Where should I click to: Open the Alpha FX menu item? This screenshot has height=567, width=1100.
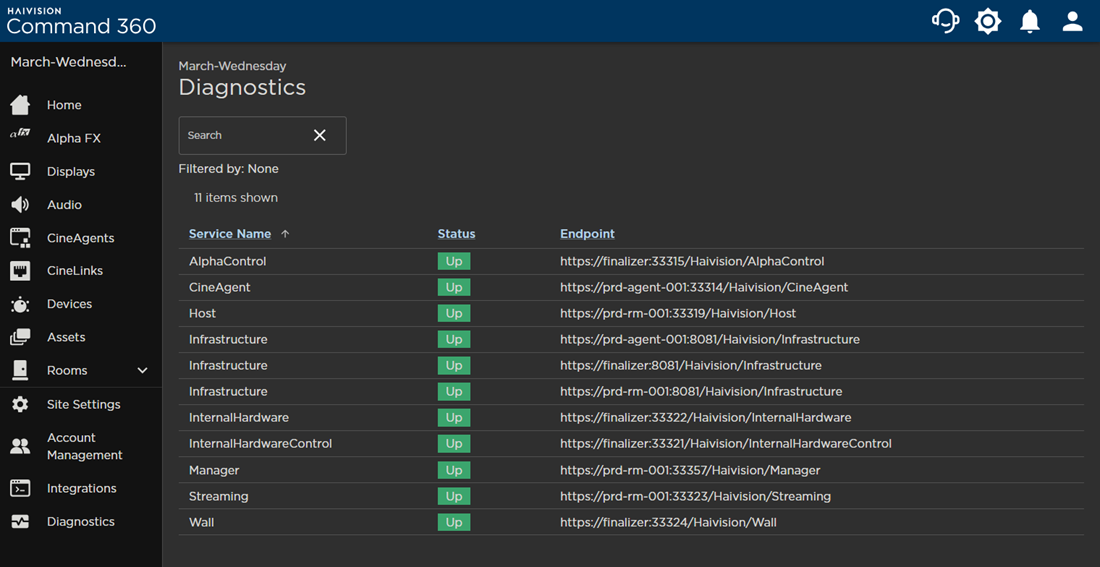tap(74, 138)
